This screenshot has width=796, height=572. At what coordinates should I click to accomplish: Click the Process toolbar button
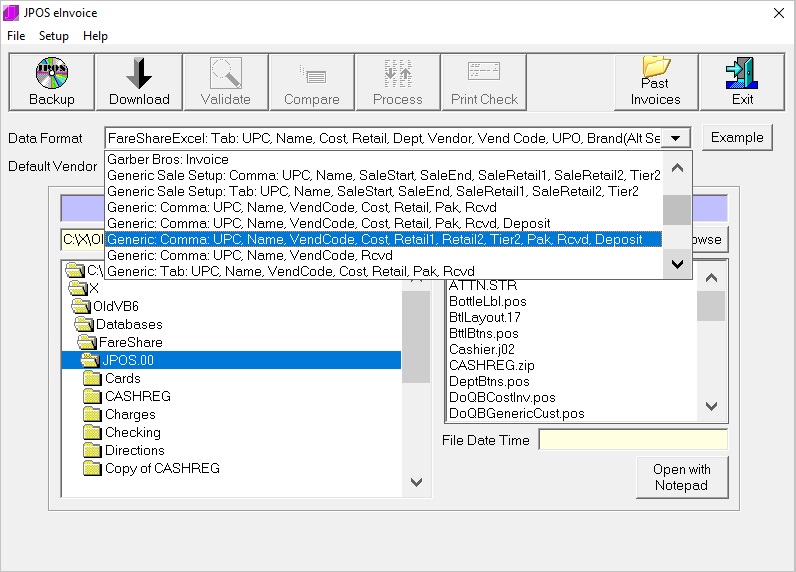click(397, 82)
